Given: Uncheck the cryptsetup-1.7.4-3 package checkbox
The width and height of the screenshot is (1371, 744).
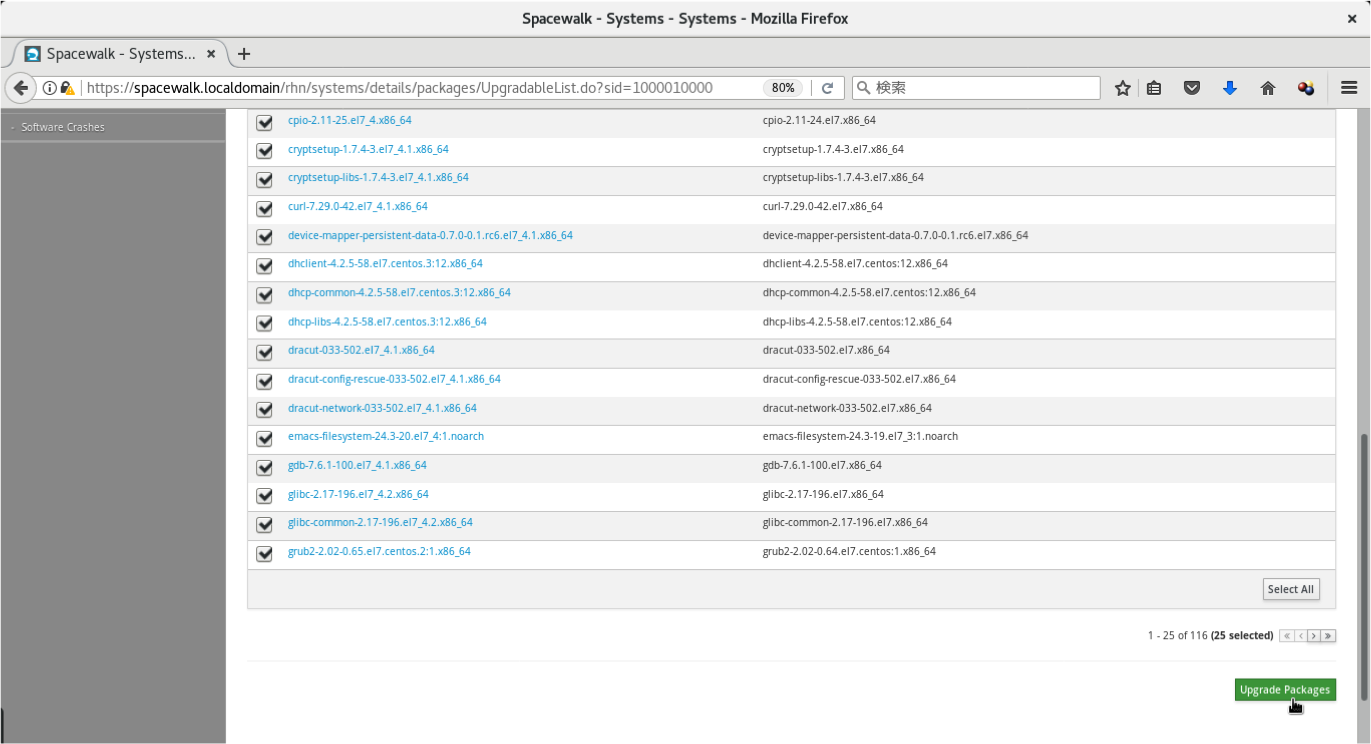Looking at the screenshot, I should [x=264, y=151].
